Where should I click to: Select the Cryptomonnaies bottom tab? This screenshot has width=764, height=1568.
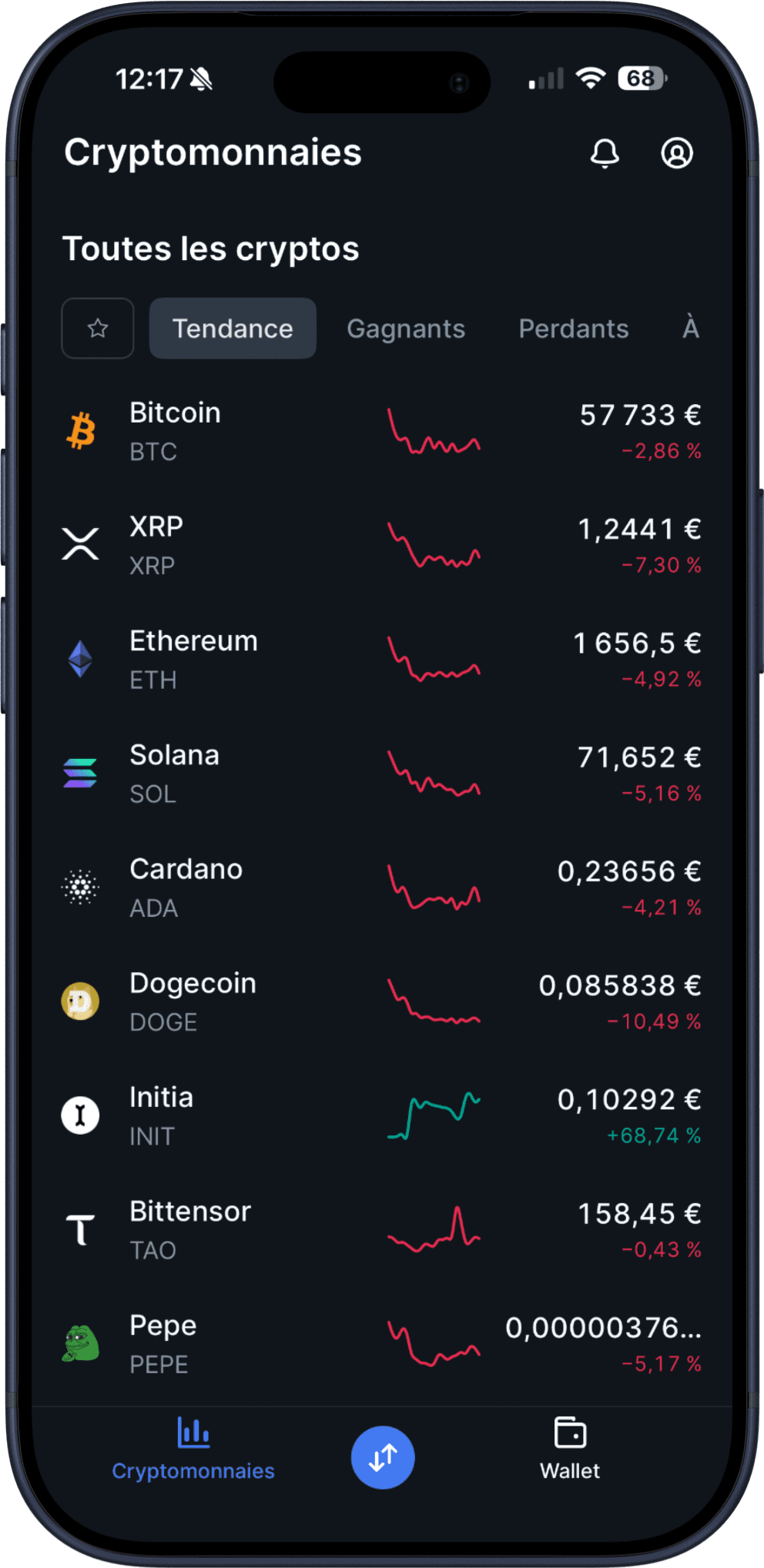(193, 1449)
